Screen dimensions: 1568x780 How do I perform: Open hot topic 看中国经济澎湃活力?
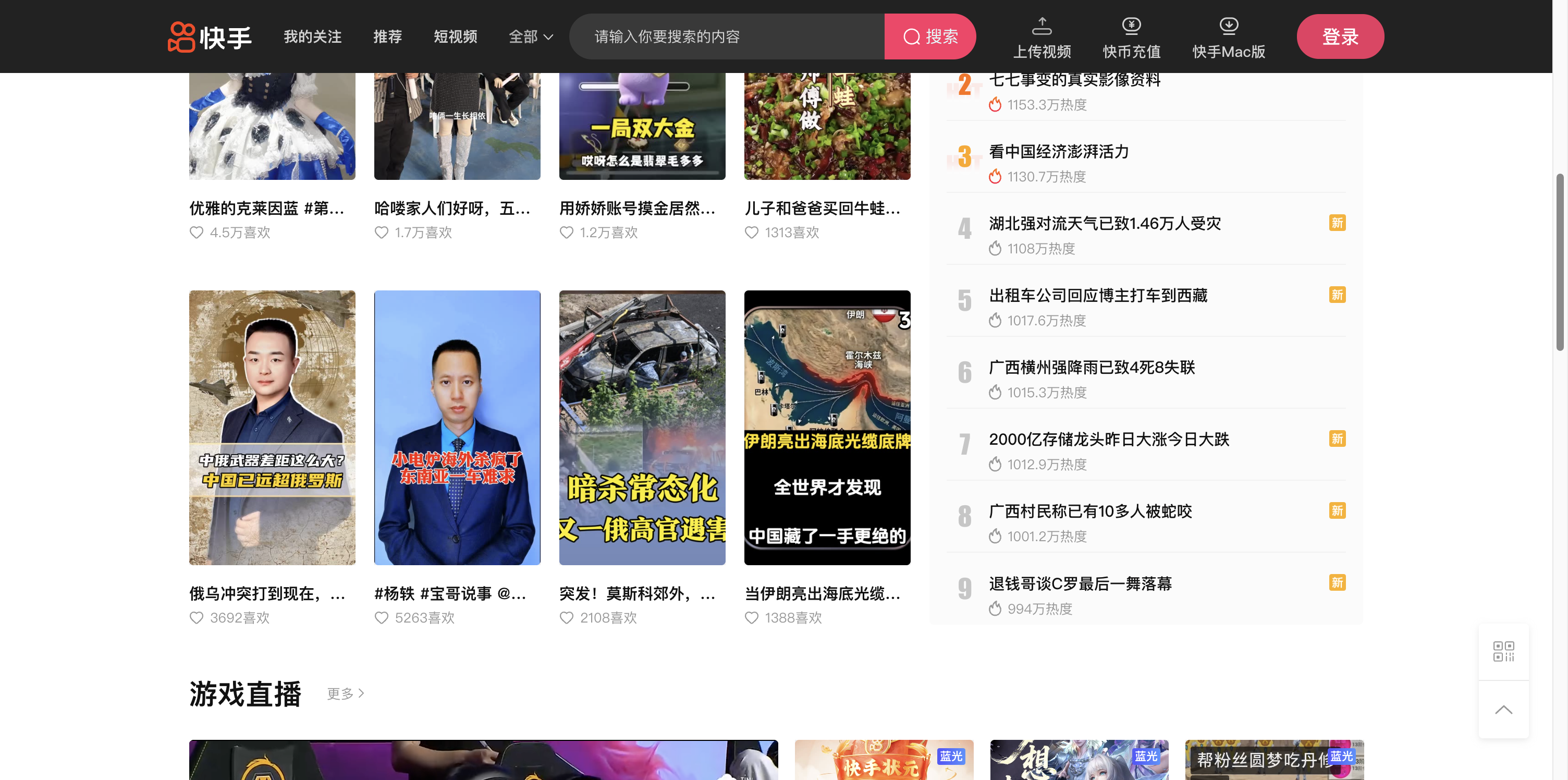pyautogui.click(x=1059, y=152)
